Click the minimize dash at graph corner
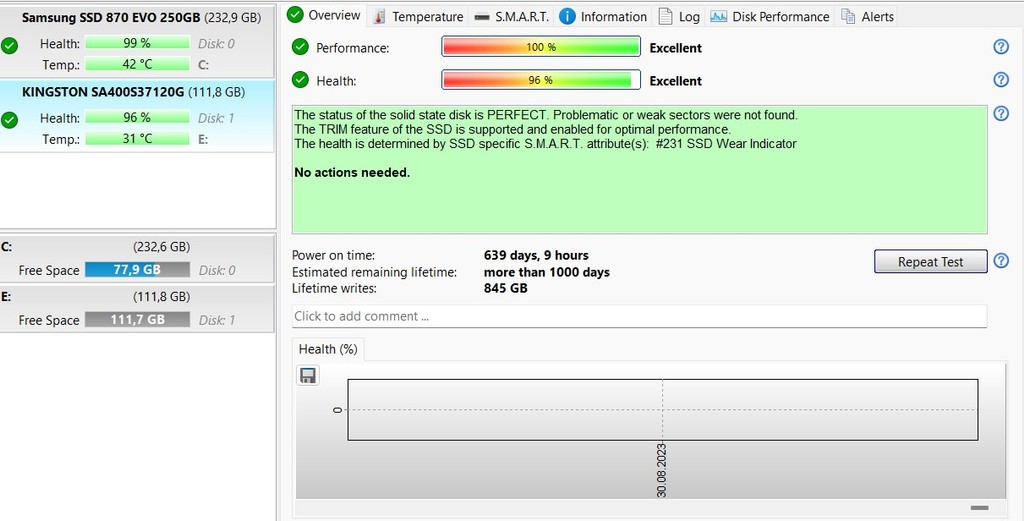Image resolution: width=1024 pixels, height=521 pixels. click(979, 507)
